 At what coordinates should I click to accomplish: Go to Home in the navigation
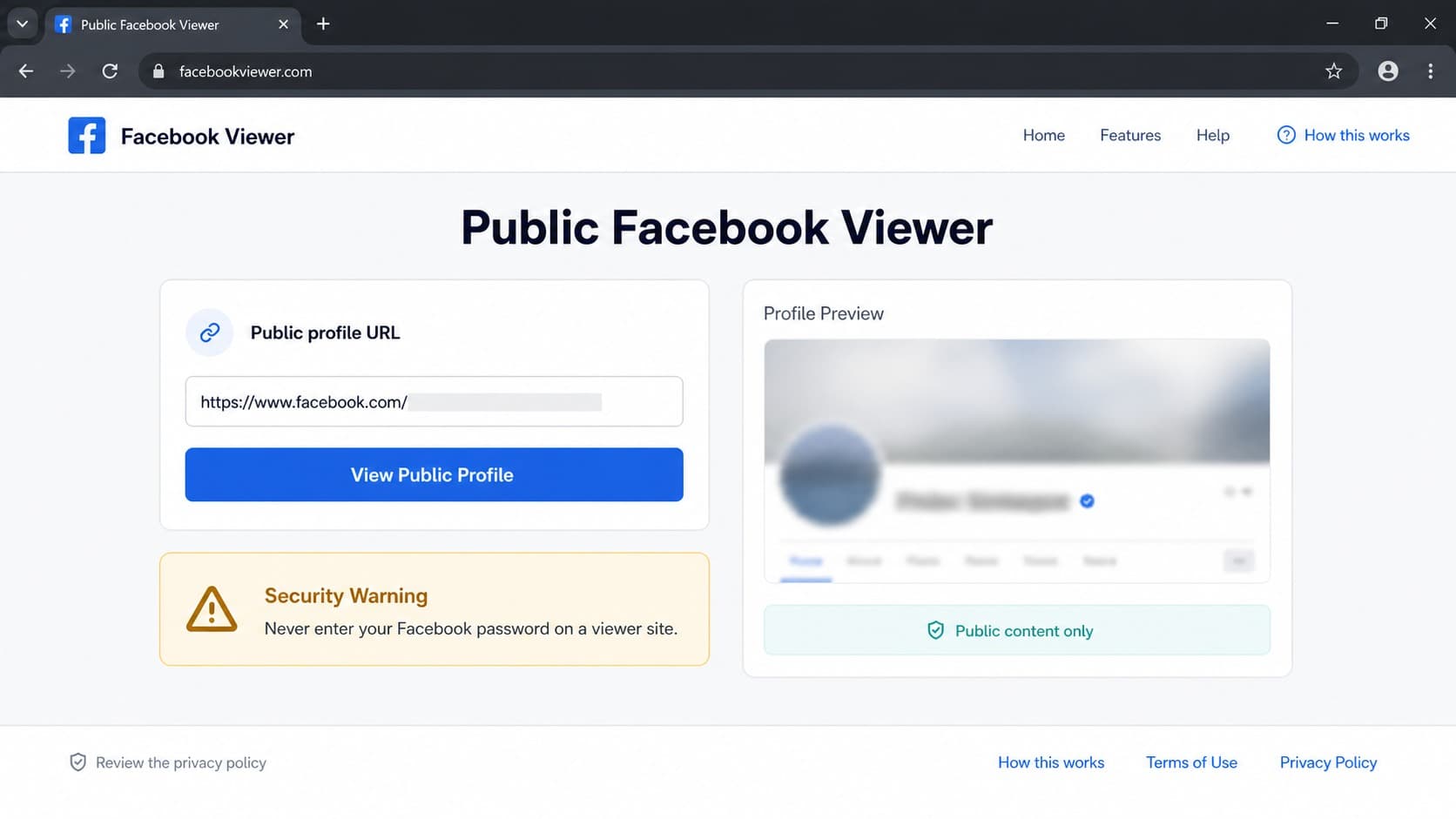pos(1043,135)
